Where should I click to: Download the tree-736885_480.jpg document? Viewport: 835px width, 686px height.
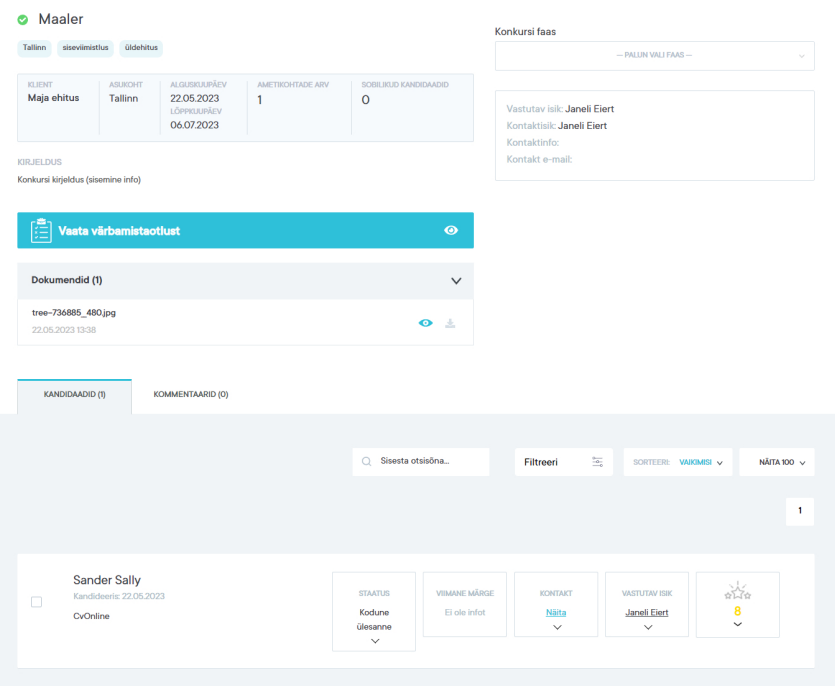450,323
